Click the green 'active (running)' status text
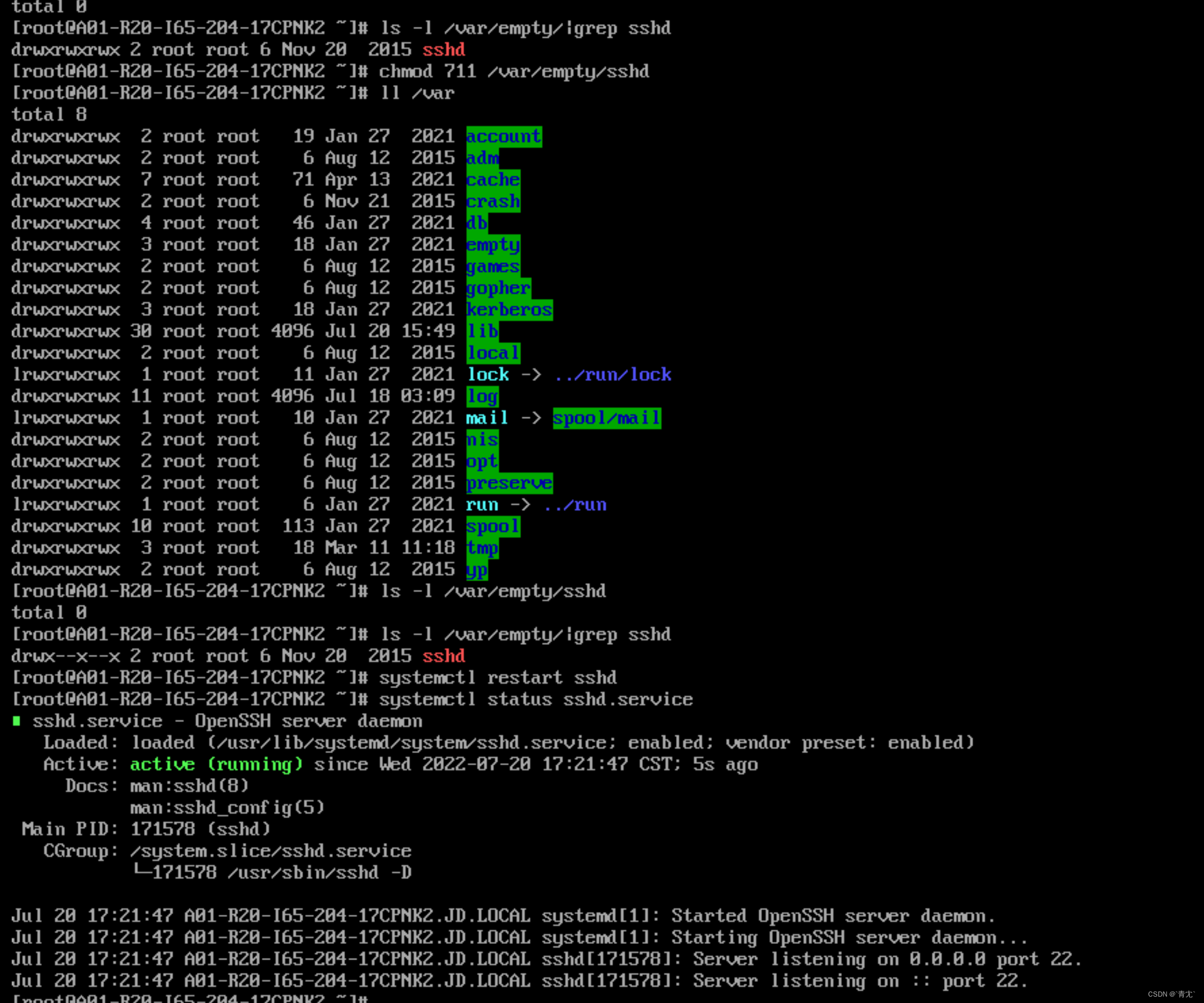 pos(216,764)
